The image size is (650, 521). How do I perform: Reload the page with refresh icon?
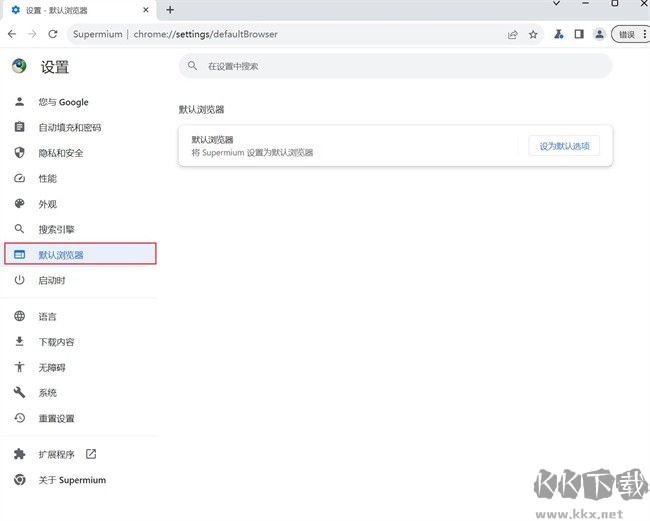pos(53,34)
